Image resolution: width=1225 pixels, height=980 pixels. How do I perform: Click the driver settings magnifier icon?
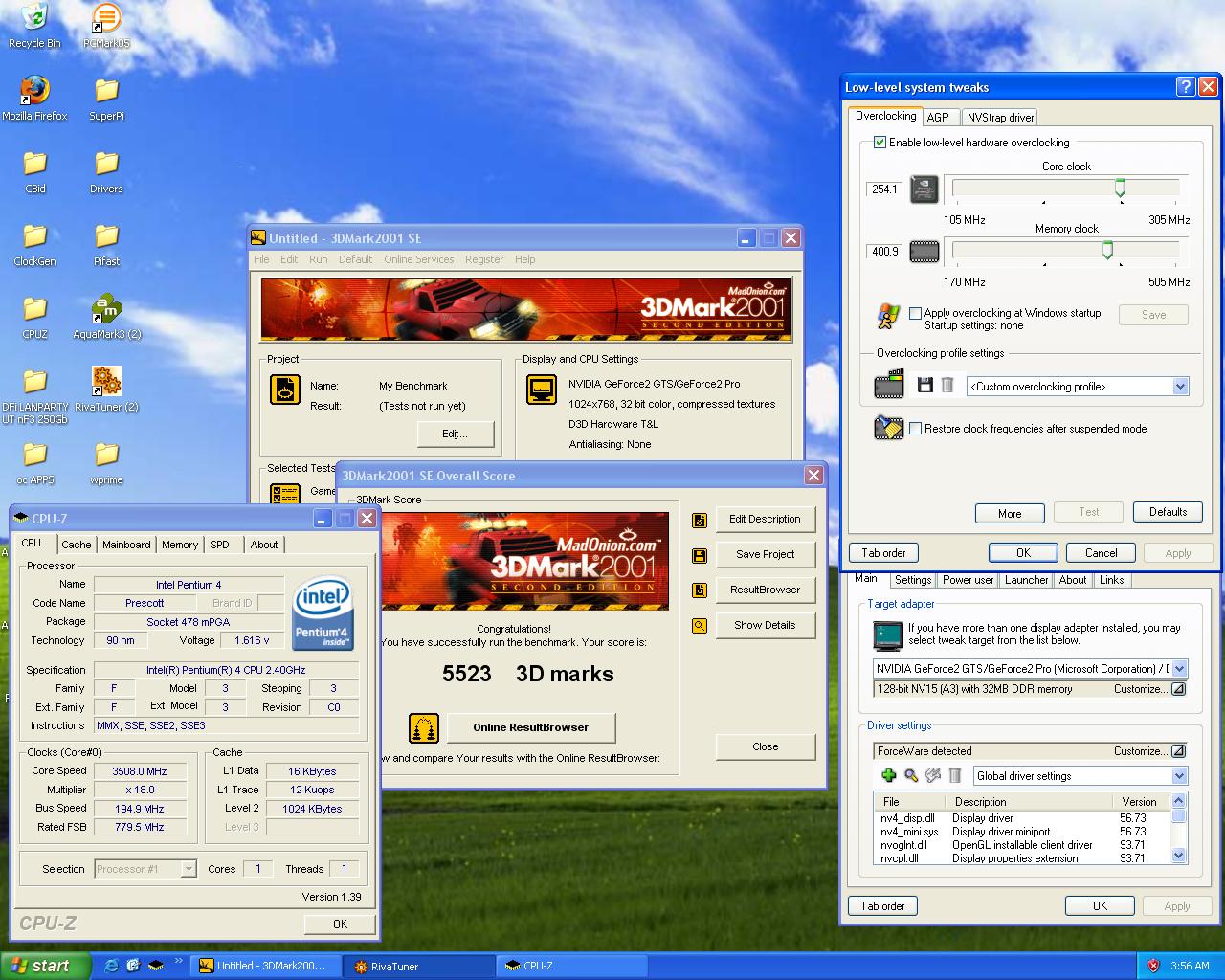[x=910, y=776]
